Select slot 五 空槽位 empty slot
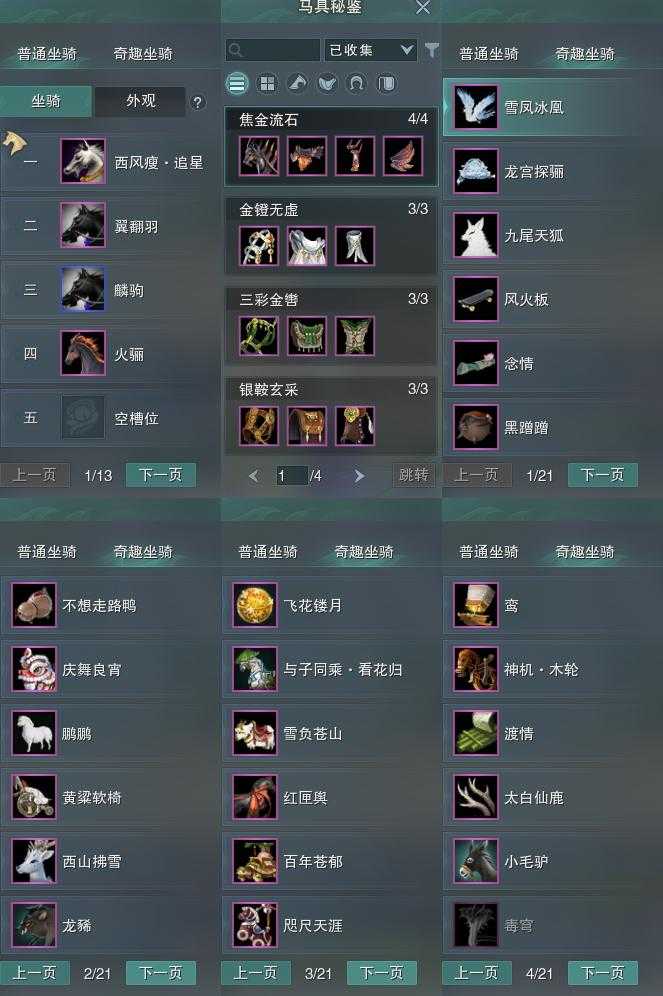This screenshot has height=996, width=663. 110,418
